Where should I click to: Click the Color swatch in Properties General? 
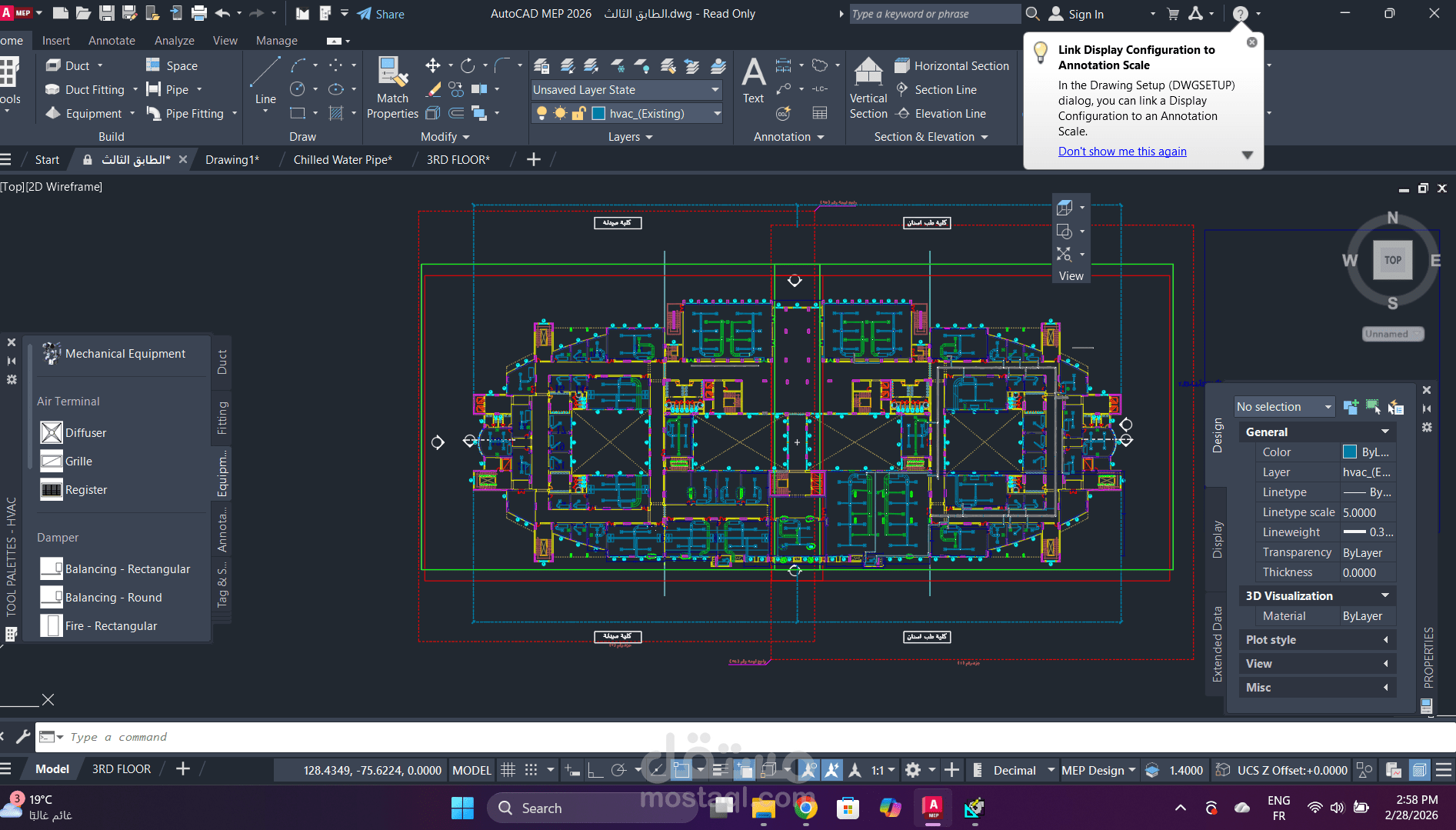click(x=1350, y=452)
